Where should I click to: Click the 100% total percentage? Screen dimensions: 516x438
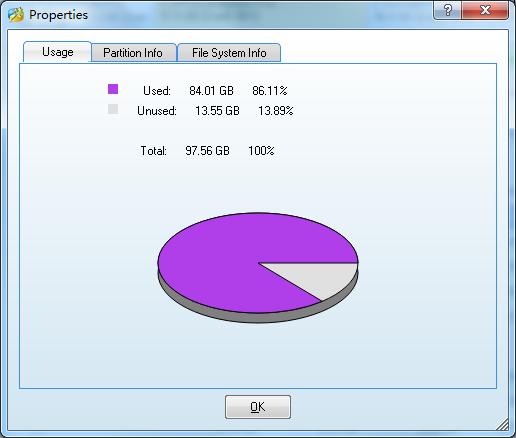261,151
